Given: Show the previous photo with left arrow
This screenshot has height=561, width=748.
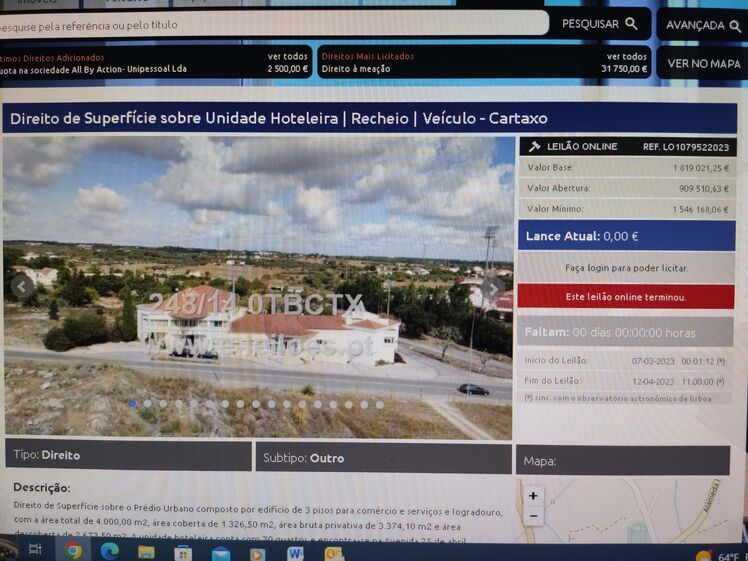Looking at the screenshot, I should coord(21,286).
